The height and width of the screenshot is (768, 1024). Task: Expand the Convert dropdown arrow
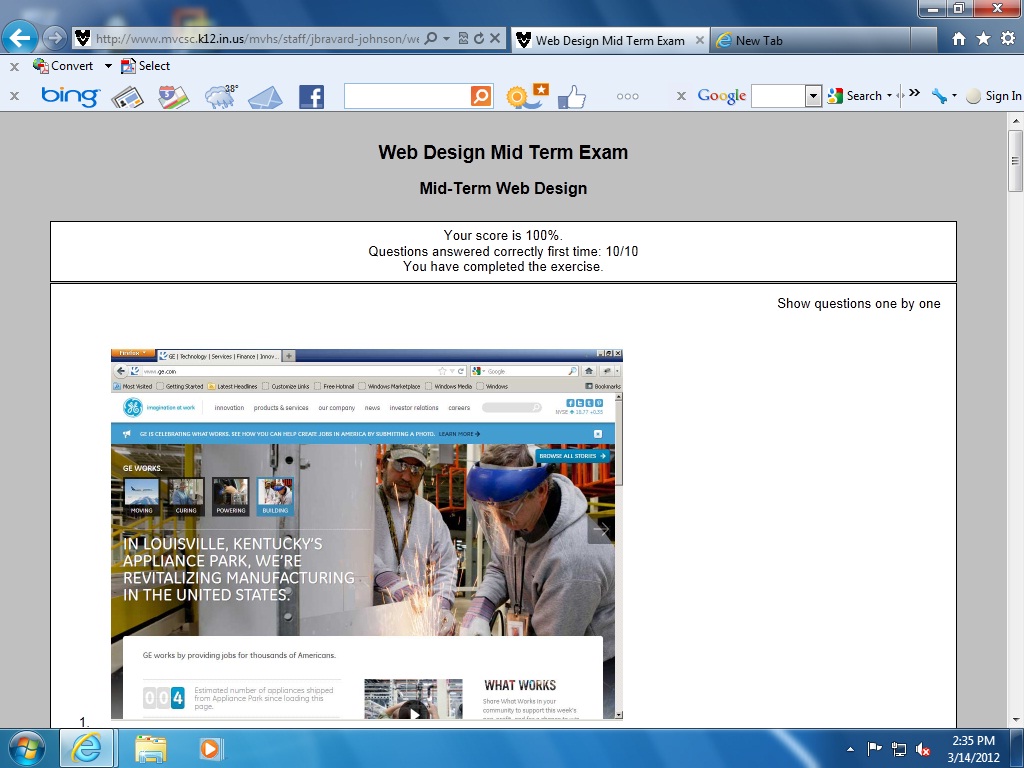click(x=108, y=66)
